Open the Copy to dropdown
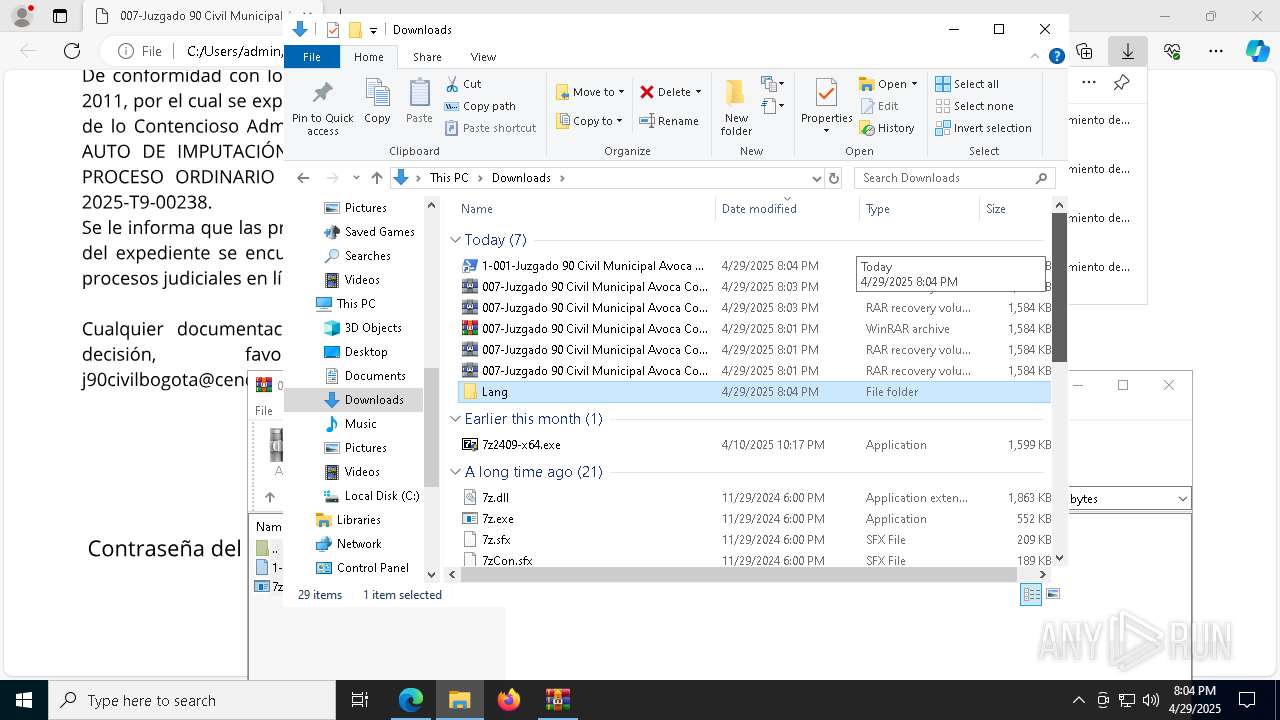This screenshot has width=1280, height=720. 590,121
